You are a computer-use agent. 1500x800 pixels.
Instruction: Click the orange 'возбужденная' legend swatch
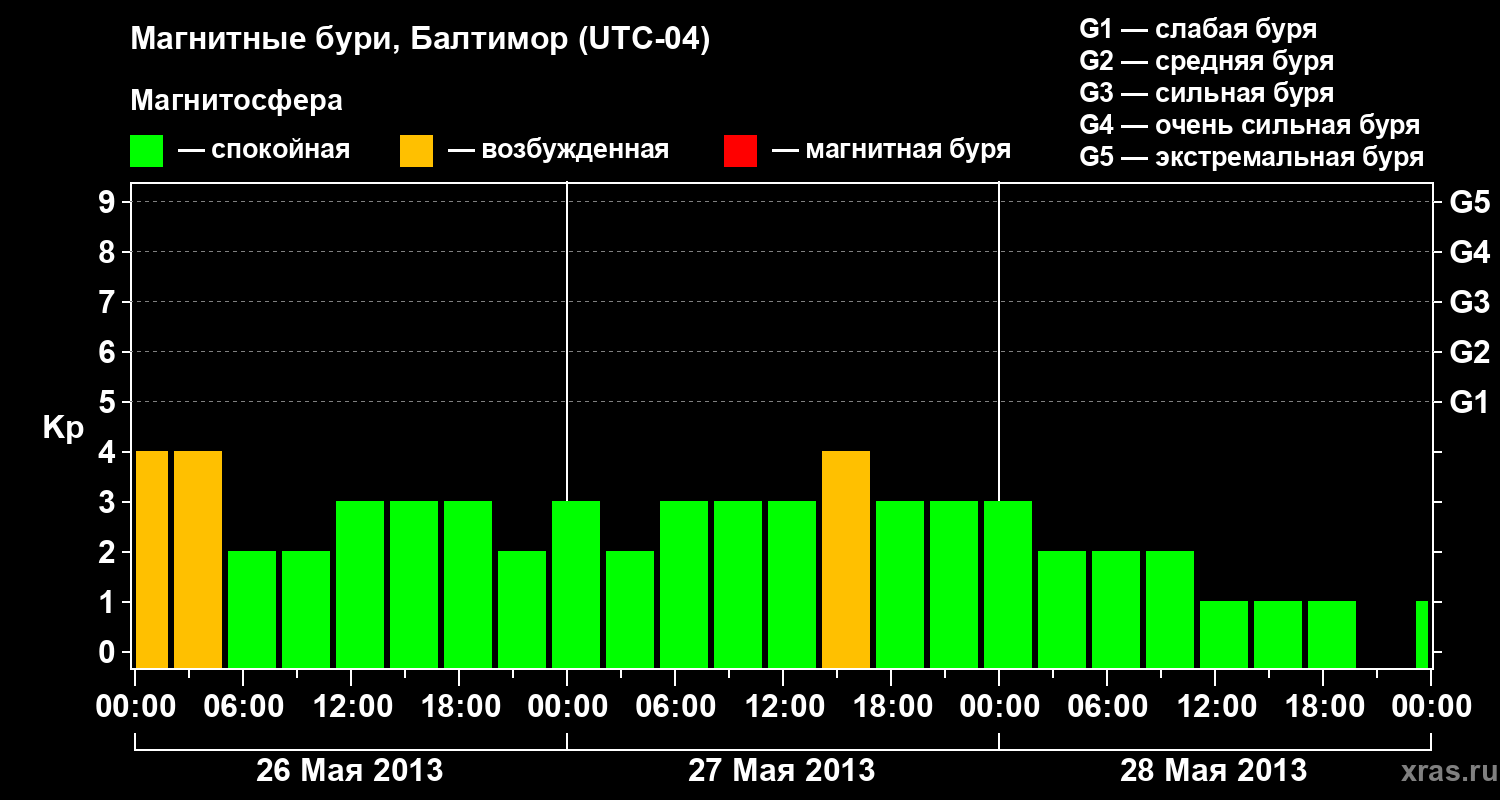point(417,151)
